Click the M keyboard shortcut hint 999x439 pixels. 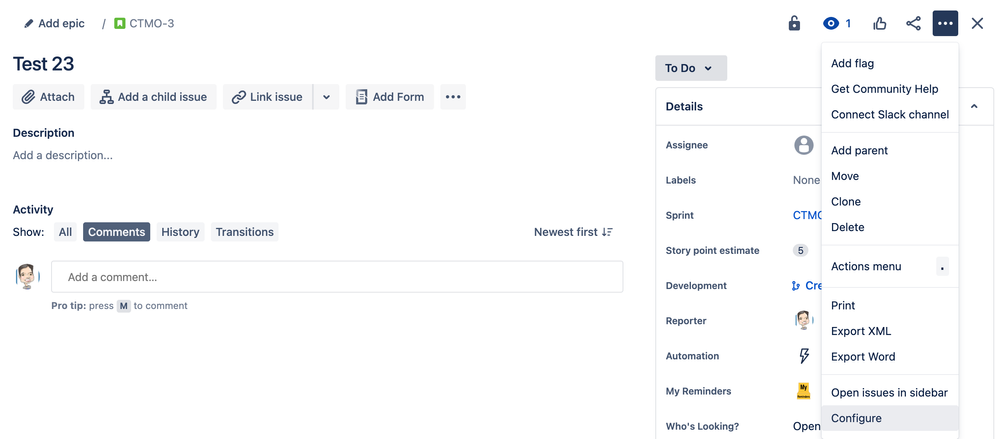[x=124, y=306]
